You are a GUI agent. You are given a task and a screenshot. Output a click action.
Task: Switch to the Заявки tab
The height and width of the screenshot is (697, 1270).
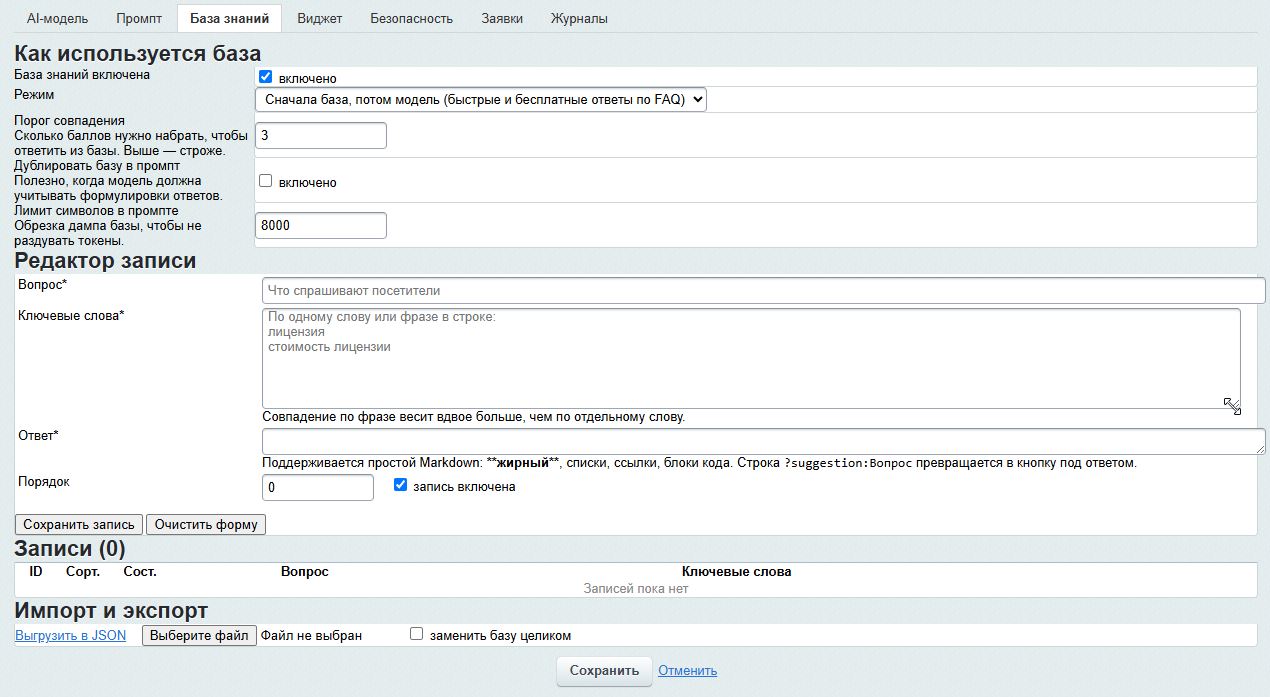coord(502,18)
